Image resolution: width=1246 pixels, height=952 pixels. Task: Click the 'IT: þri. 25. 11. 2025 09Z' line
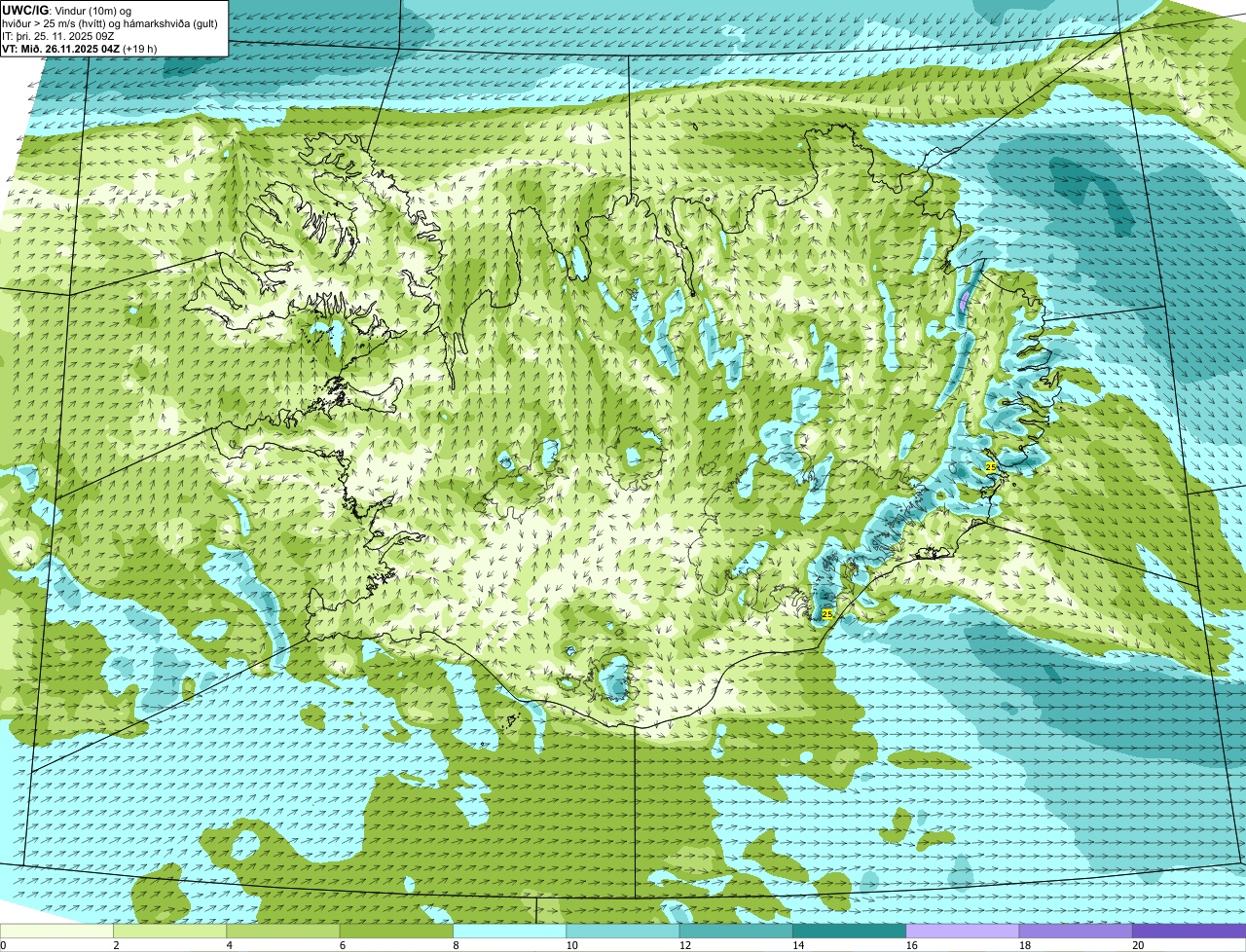pyautogui.click(x=58, y=36)
